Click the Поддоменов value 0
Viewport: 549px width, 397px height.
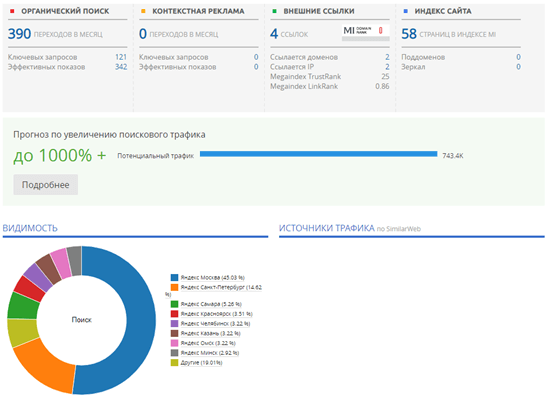[x=518, y=57]
